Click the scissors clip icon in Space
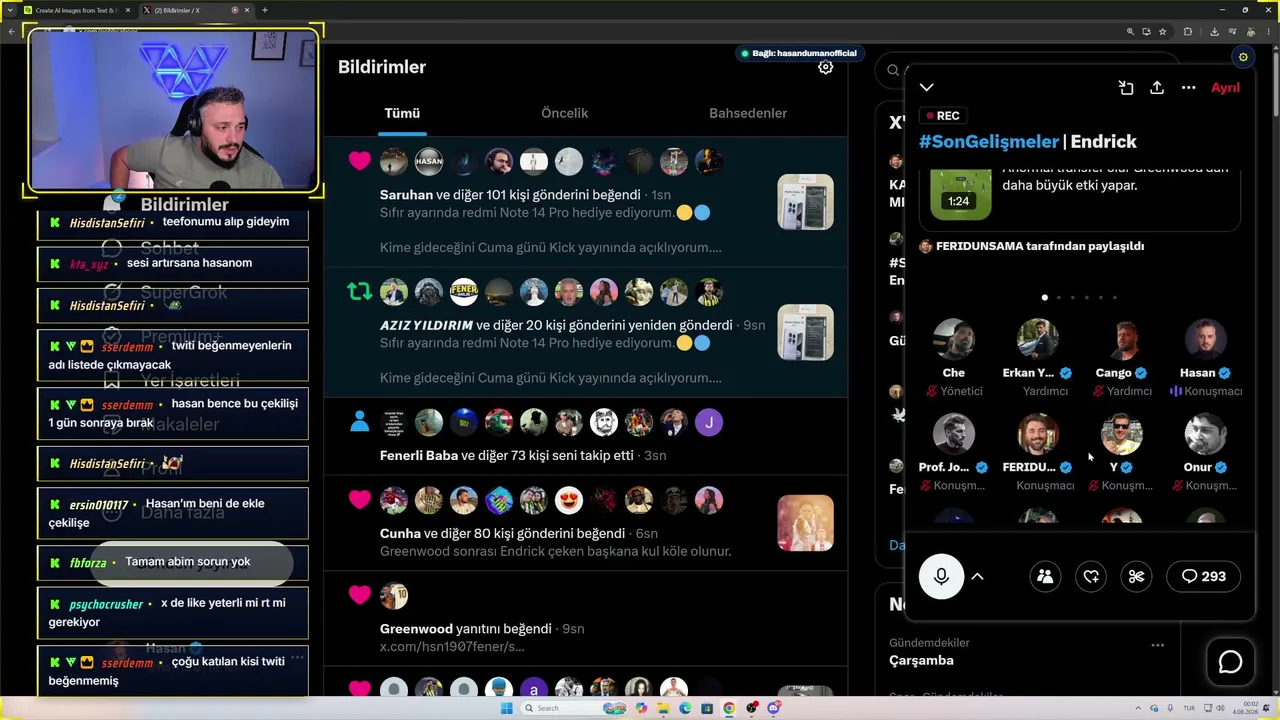 [x=1136, y=576]
